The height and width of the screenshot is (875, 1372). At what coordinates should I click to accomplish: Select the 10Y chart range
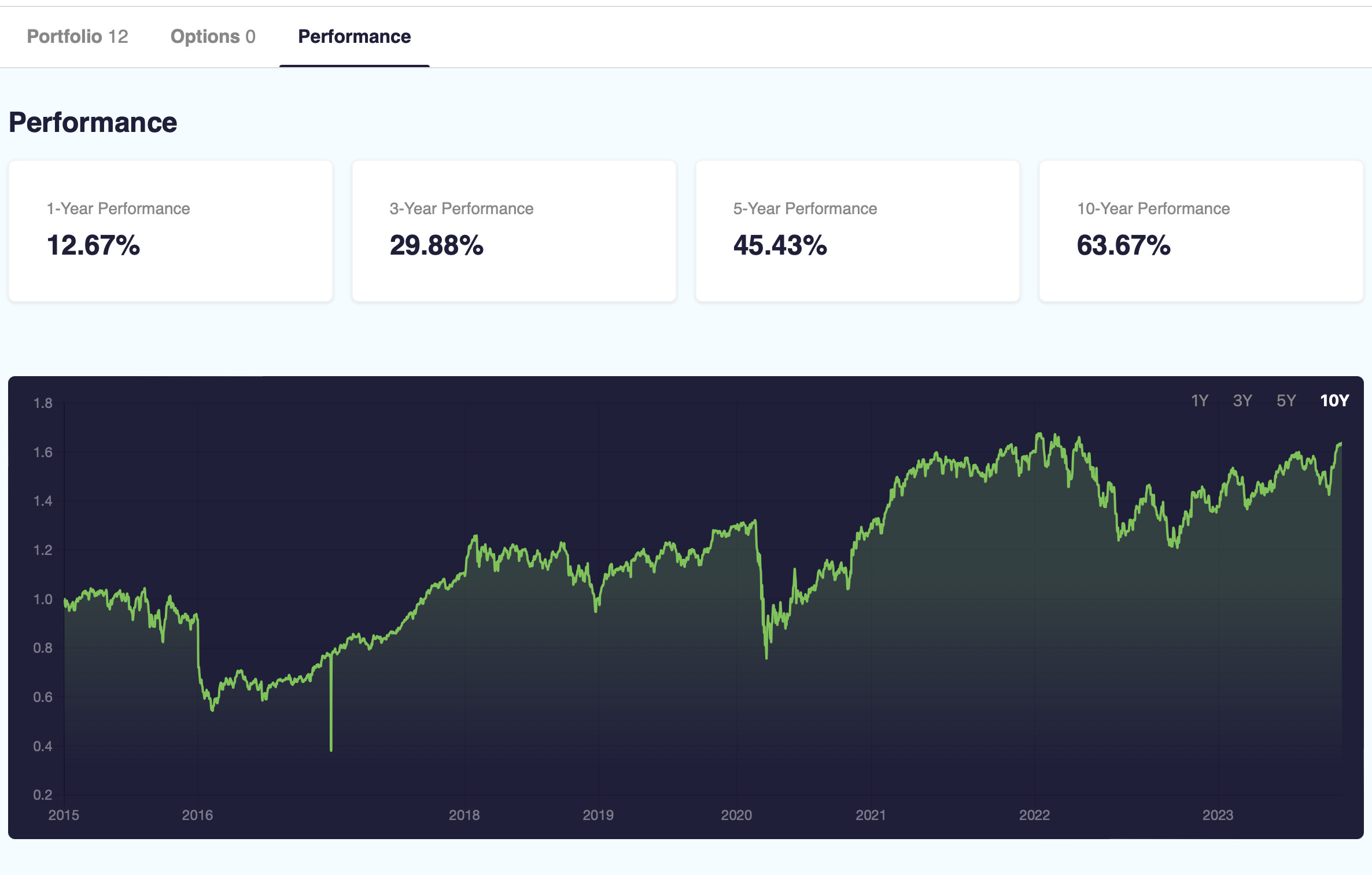tap(1334, 400)
